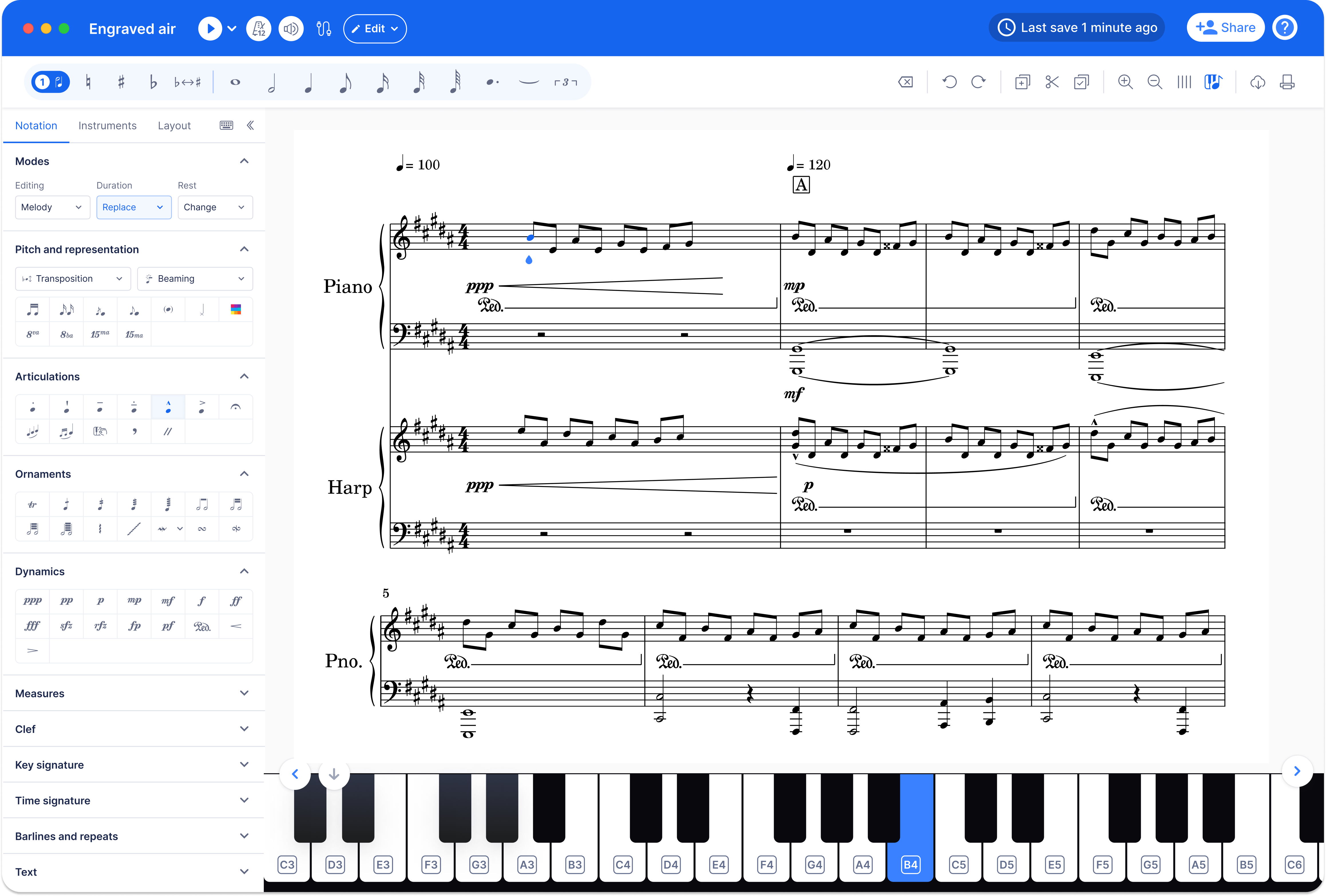Click the scissors cut icon
The image size is (1326, 896).
click(1052, 82)
